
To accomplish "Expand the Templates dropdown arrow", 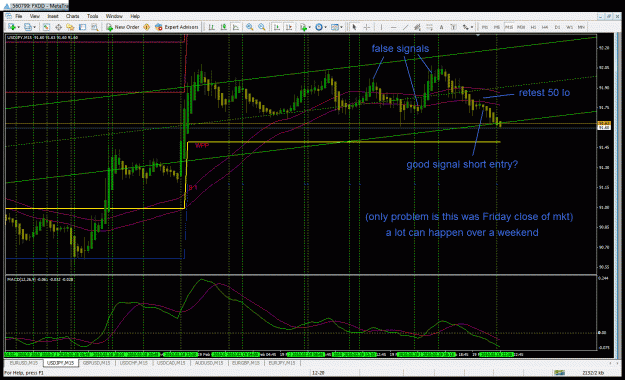I will point(342,27).
